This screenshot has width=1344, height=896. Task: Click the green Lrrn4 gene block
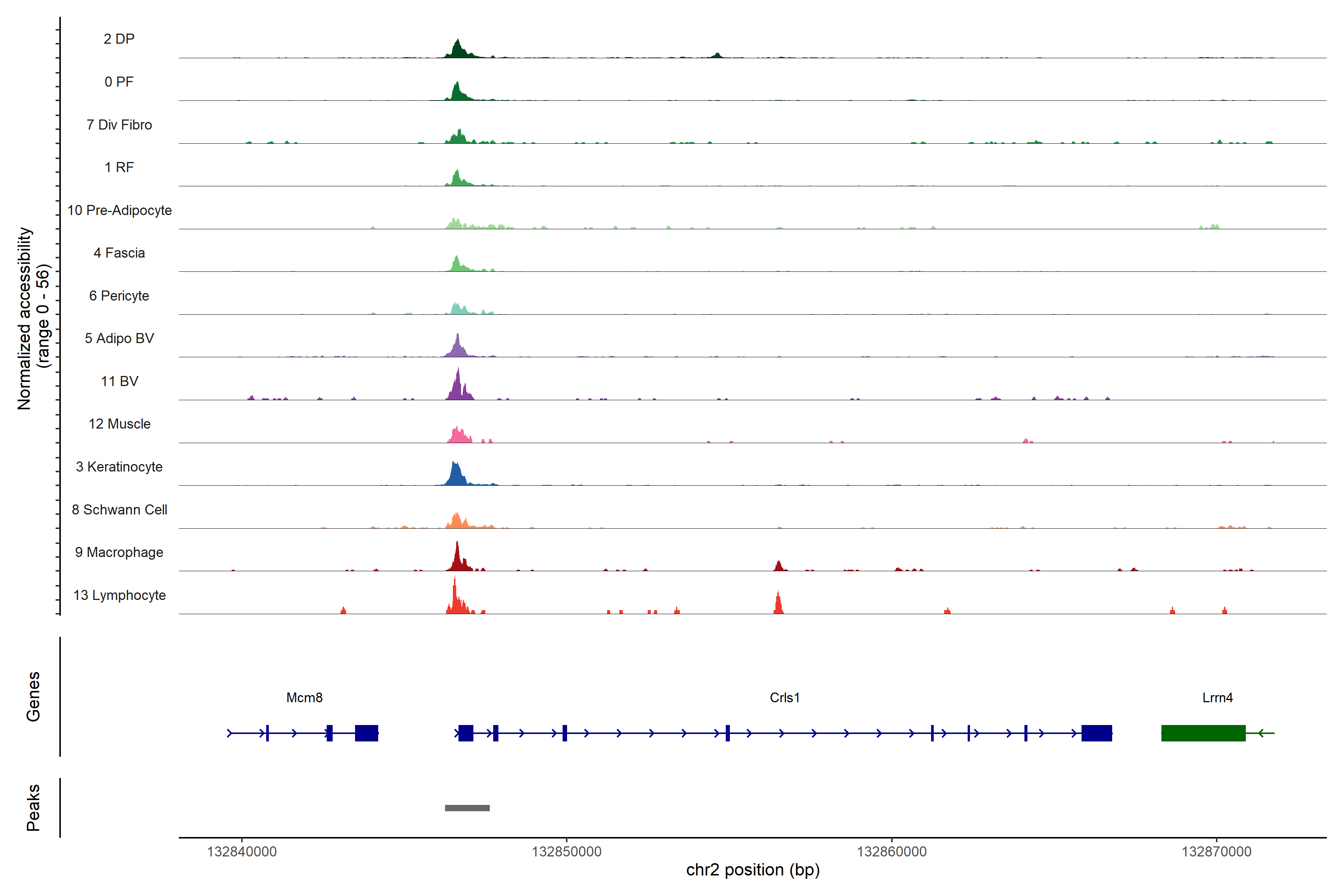pyautogui.click(x=1203, y=732)
